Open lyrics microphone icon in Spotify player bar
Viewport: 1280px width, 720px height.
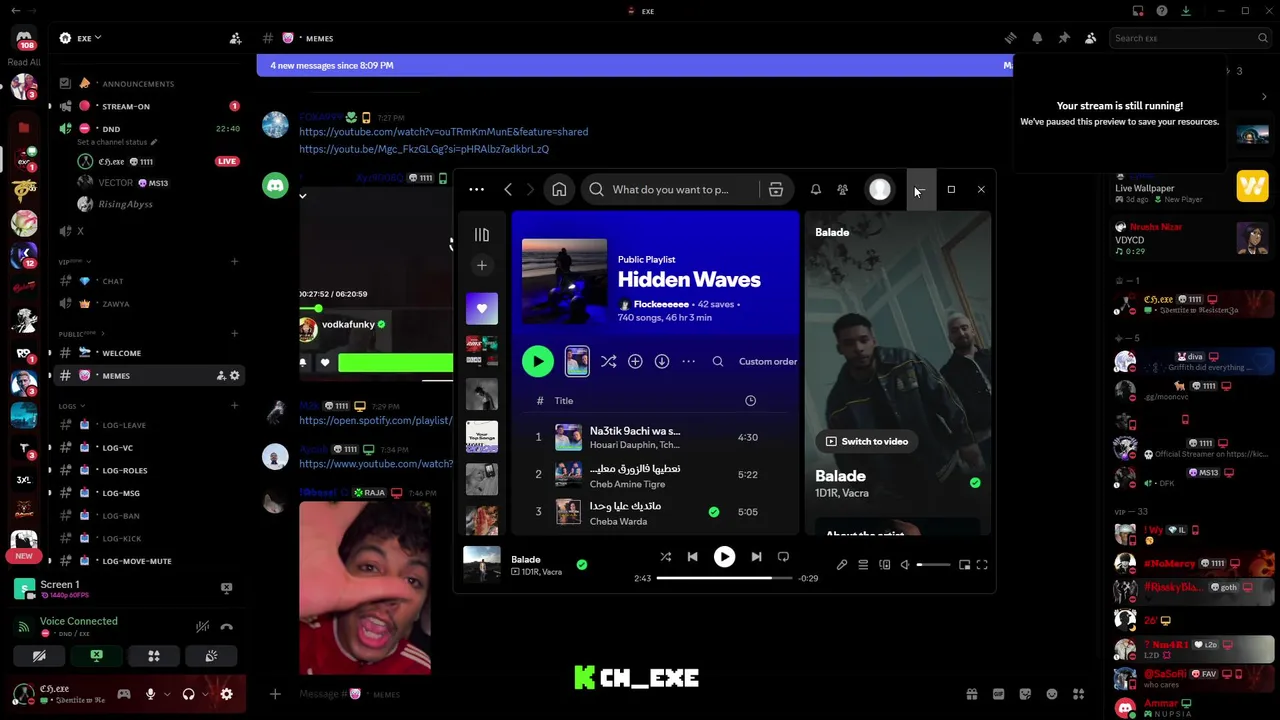842,565
